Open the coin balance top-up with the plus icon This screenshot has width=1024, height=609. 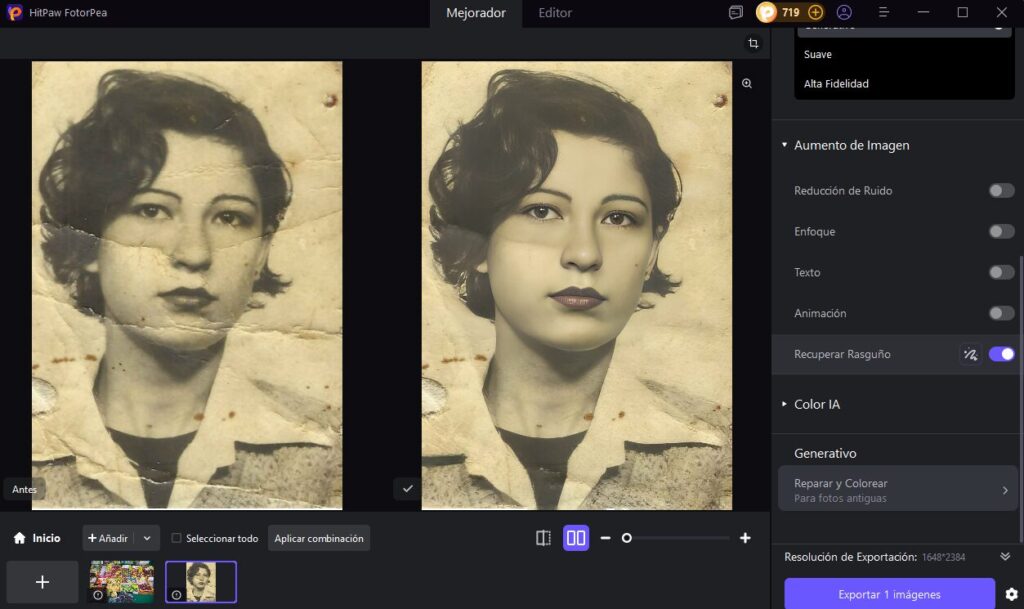pyautogui.click(x=816, y=13)
